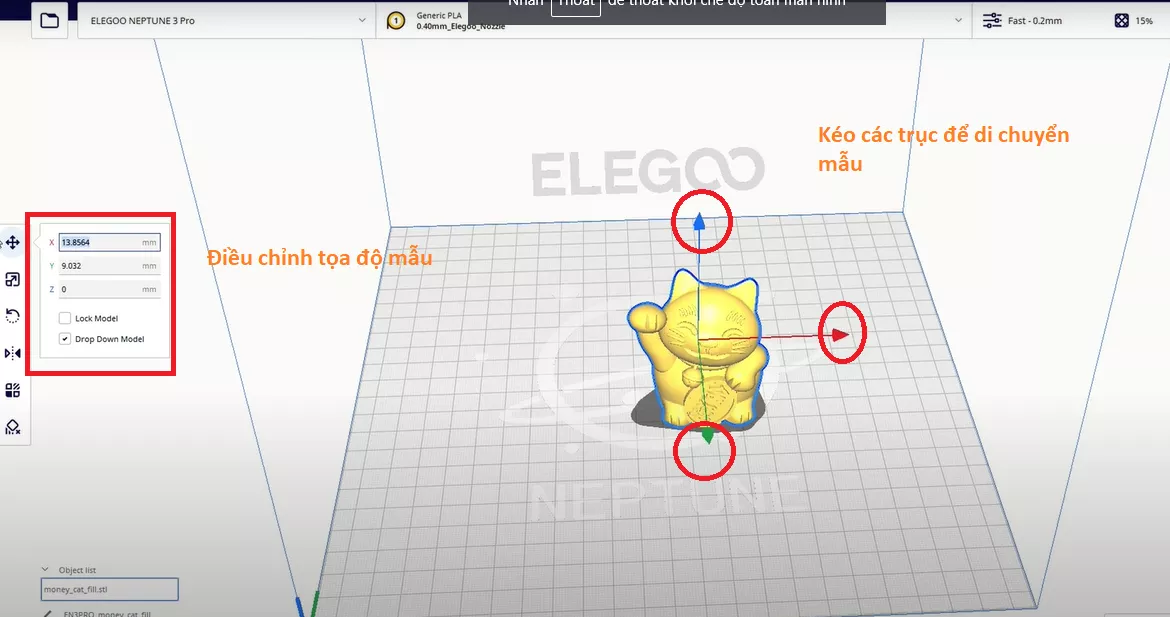Uncheck Drop Down Model
Viewport: 1170px width, 617px height.
pyautogui.click(x=65, y=339)
